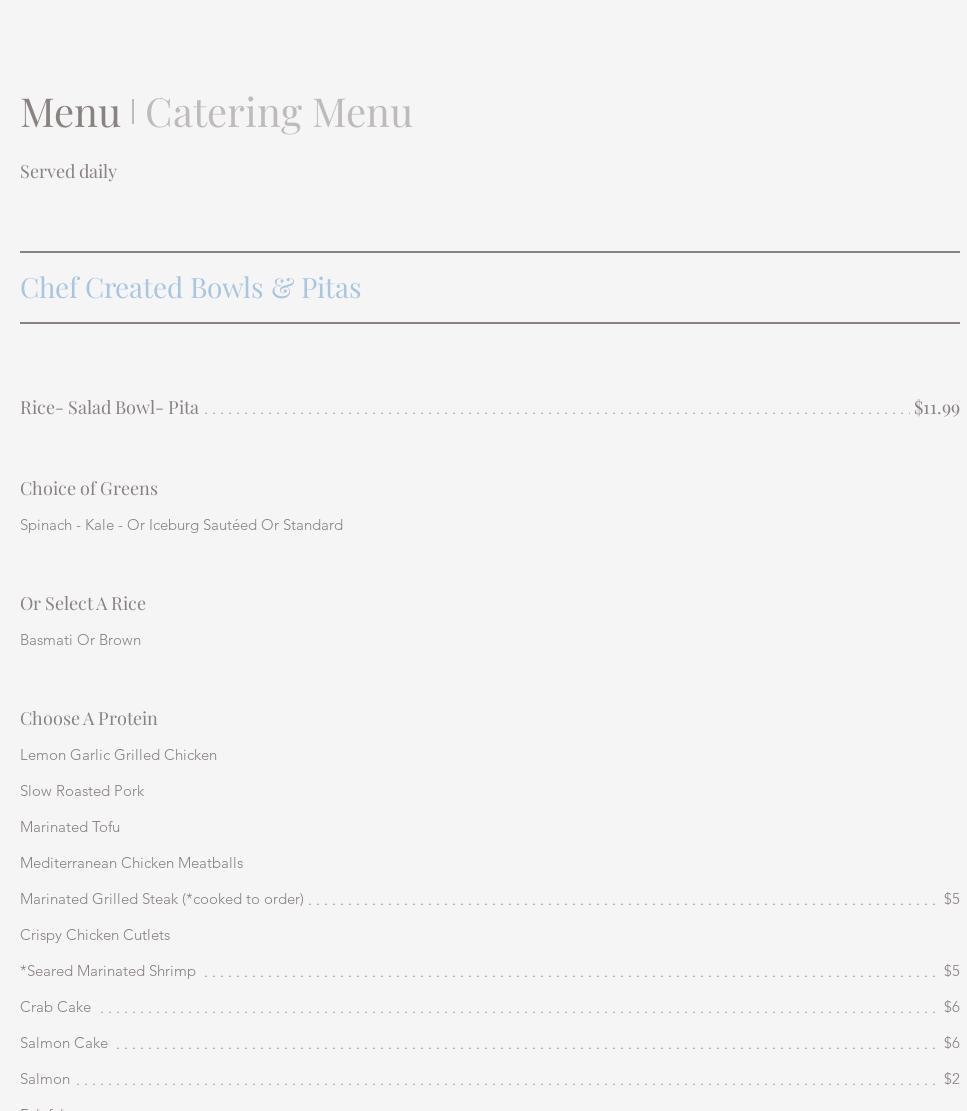This screenshot has height=1111, width=967.
Task: Click the Choice of Greens heading
Action: pyautogui.click(x=89, y=488)
